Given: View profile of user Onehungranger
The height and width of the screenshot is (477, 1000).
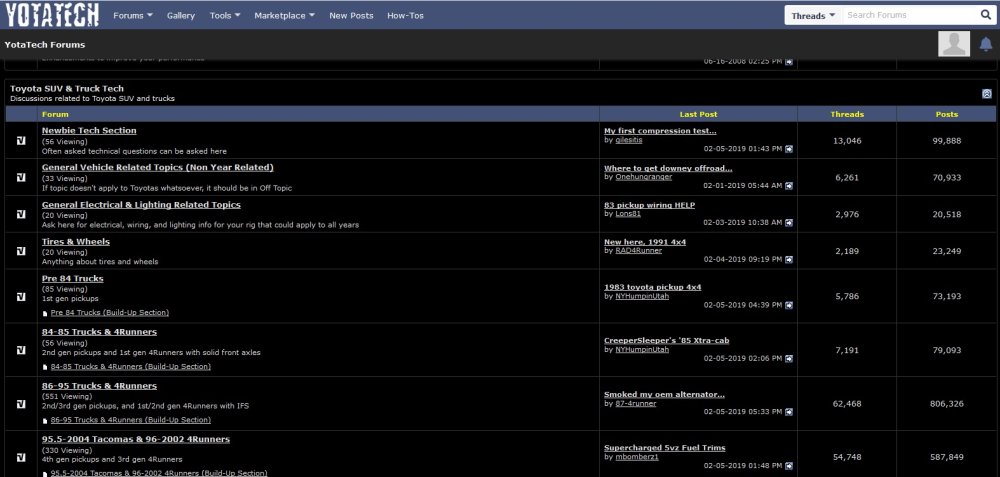Looking at the screenshot, I should coord(643,177).
